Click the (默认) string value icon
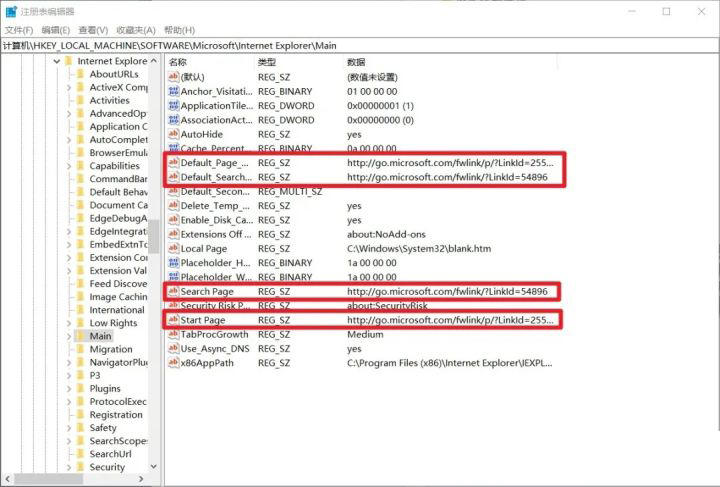Image resolution: width=720 pixels, height=487 pixels. pos(174,77)
